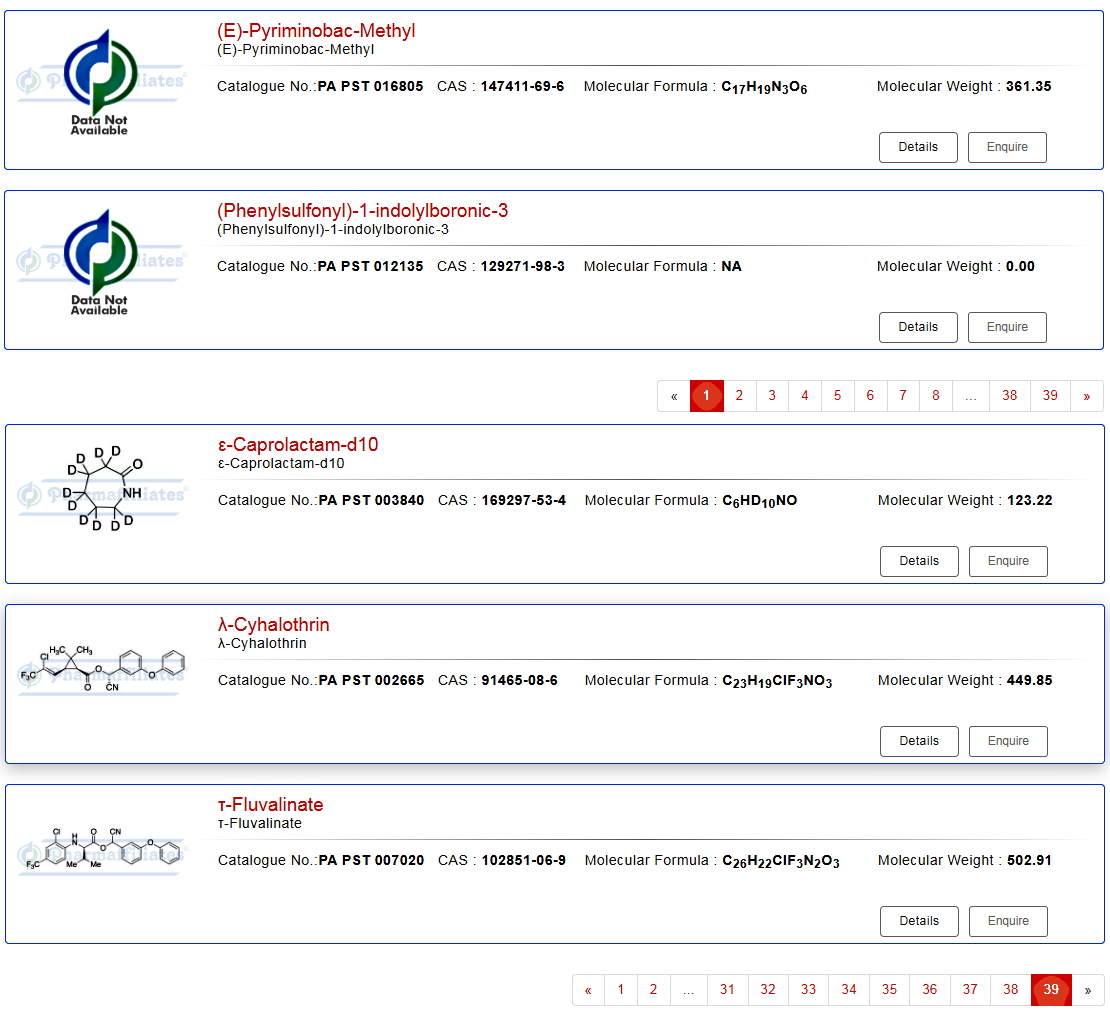Select page 35 in lower pagination

(x=889, y=990)
